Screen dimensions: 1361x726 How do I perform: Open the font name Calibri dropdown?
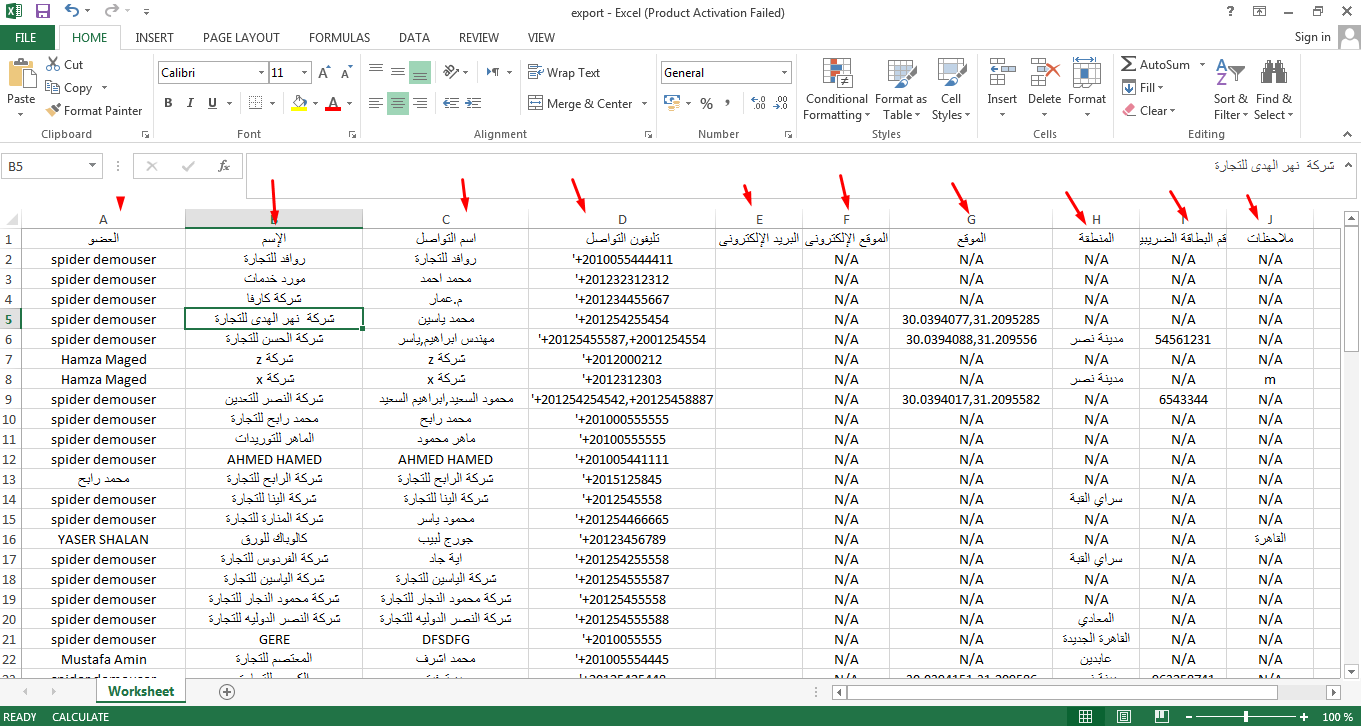point(261,73)
